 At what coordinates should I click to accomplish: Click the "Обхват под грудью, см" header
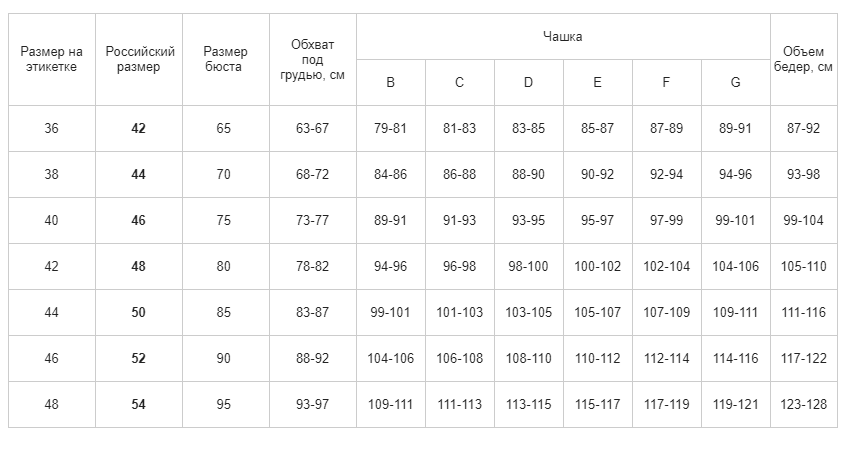tap(313, 59)
